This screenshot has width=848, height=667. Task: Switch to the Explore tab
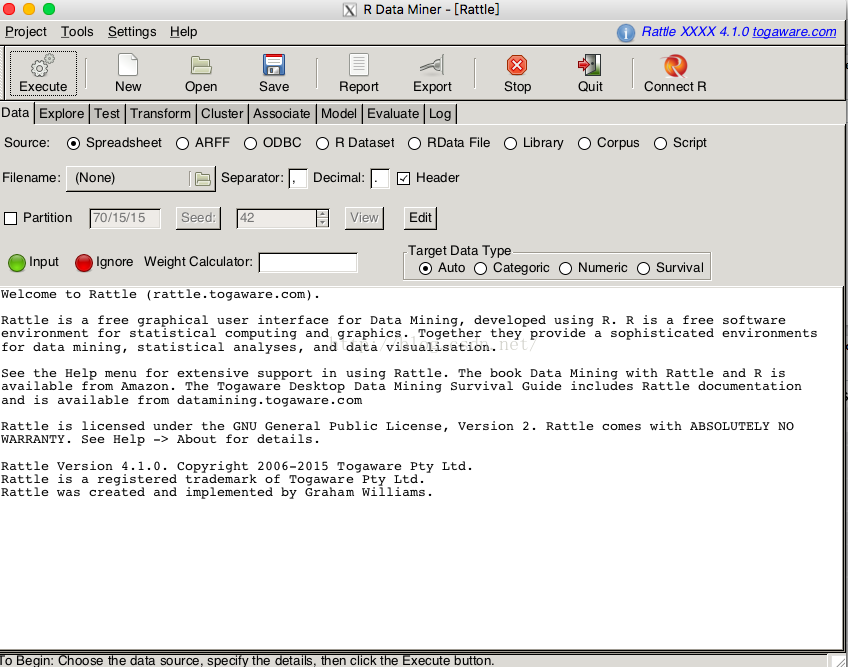click(x=62, y=114)
